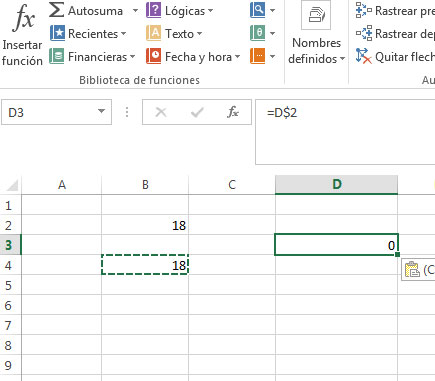Expand the Autosuma dropdown arrow
The height and width of the screenshot is (381, 435).
point(135,11)
